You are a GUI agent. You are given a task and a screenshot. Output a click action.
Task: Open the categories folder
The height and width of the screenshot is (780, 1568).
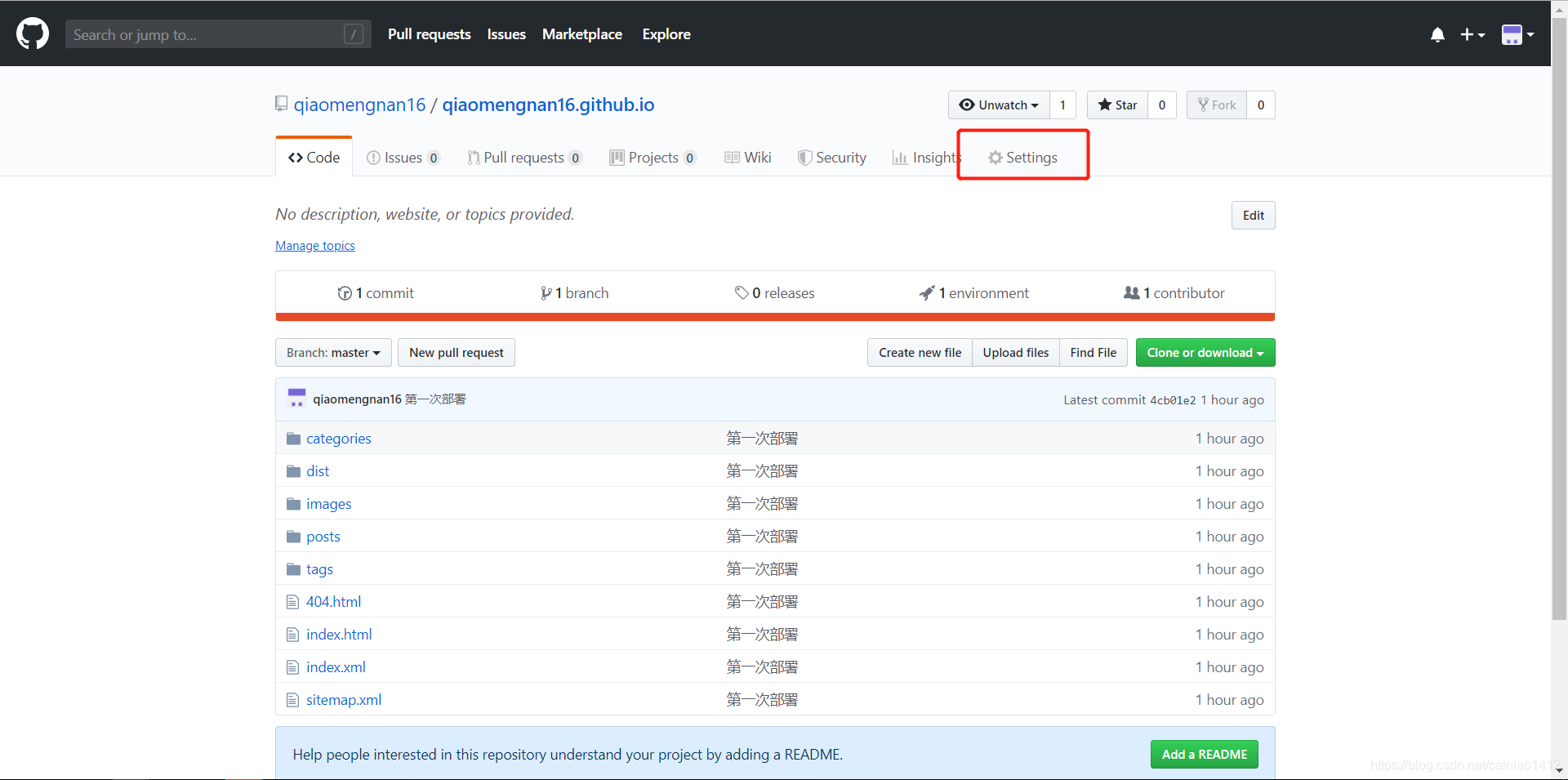point(339,439)
